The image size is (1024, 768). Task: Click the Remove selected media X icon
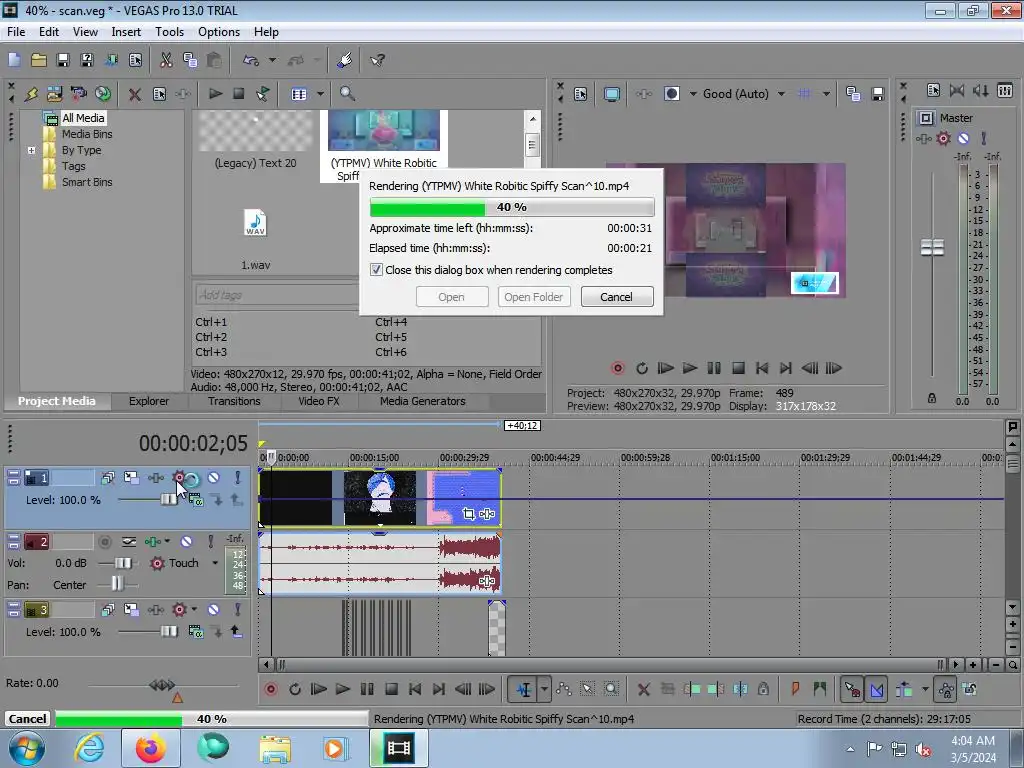click(x=135, y=94)
